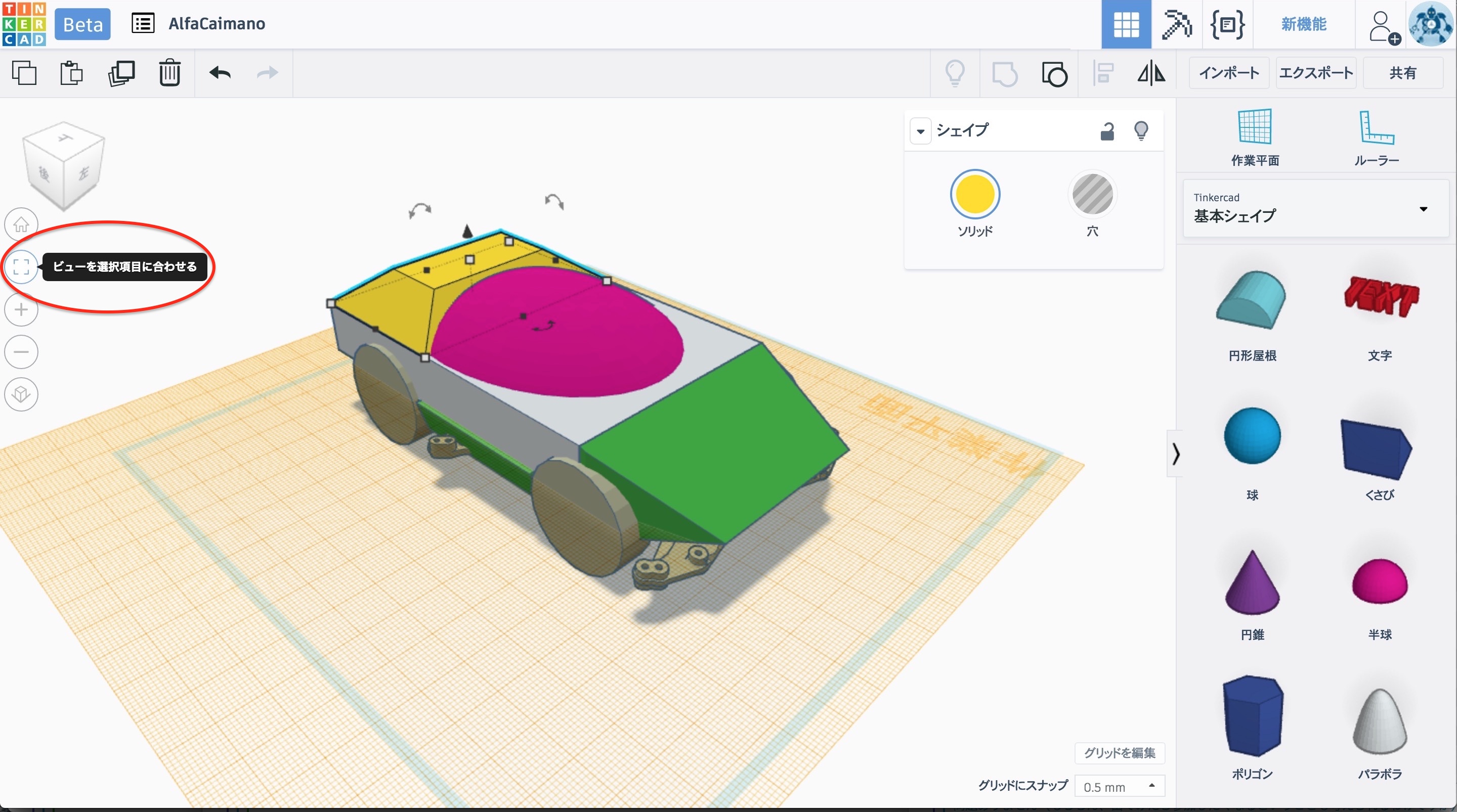Open the What's New menu
Image resolution: width=1457 pixels, height=812 pixels.
click(1303, 24)
